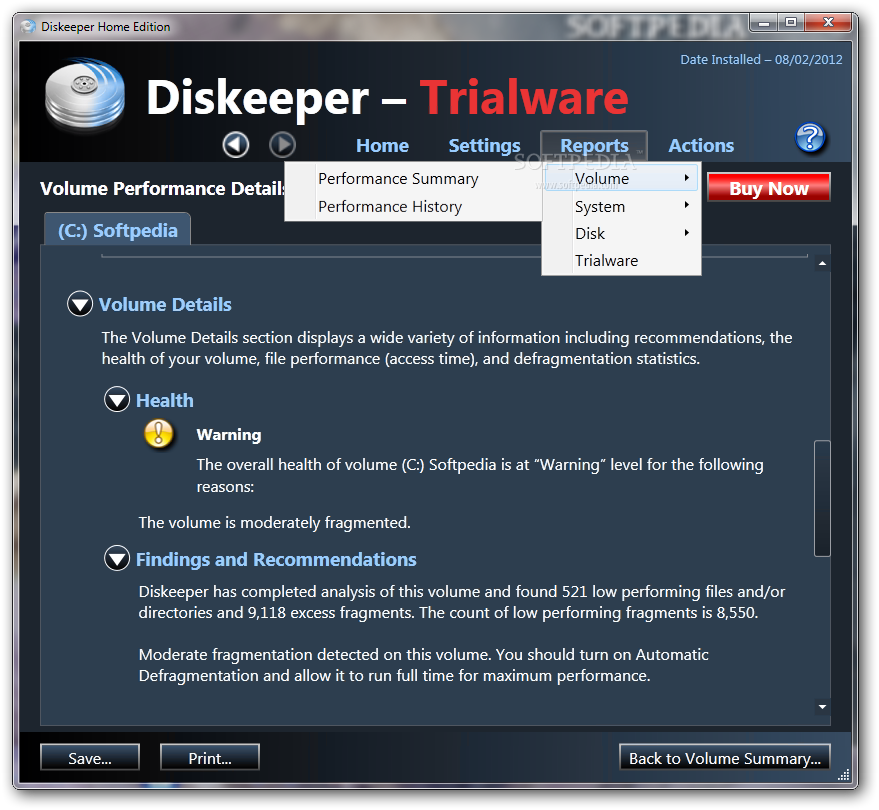Click the 'Volume Performance Details' title
Viewport: 879px width, 810px height.
click(x=163, y=188)
